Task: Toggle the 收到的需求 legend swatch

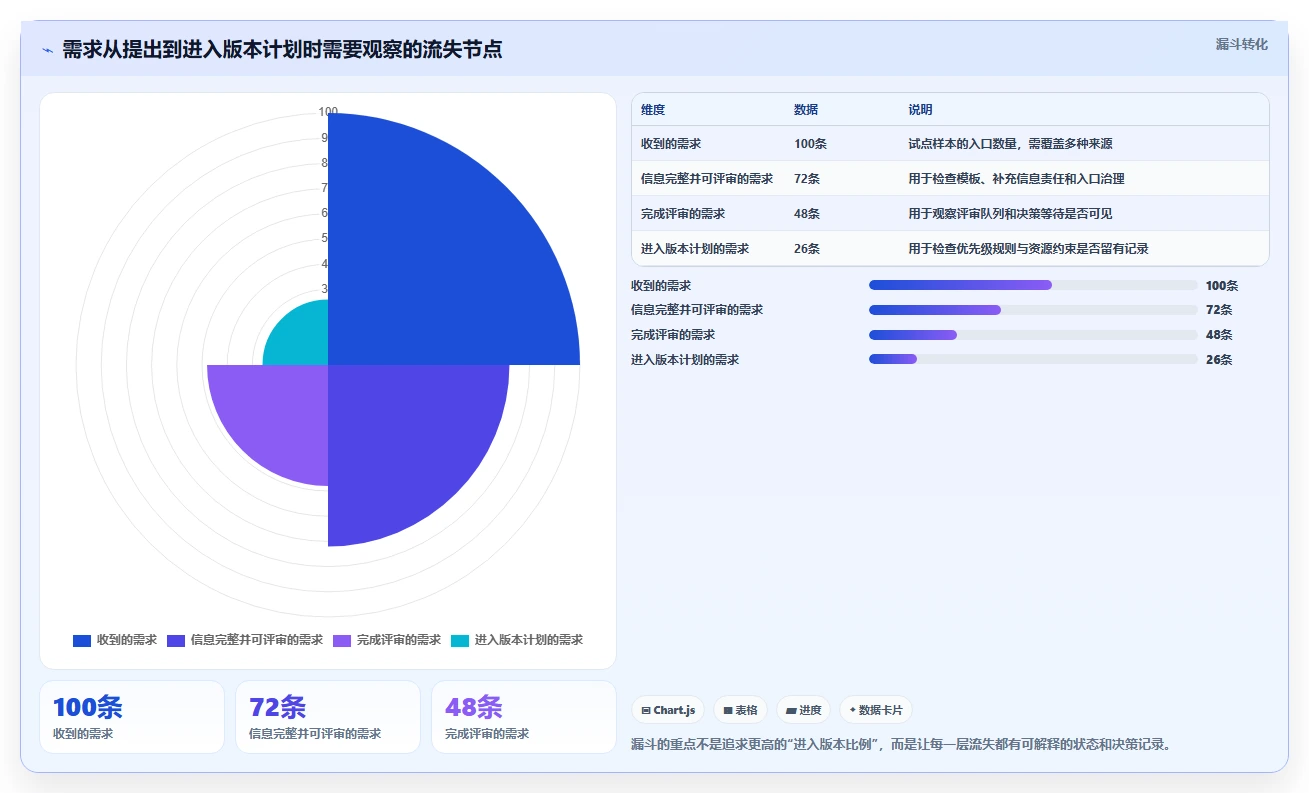Action: point(82,640)
